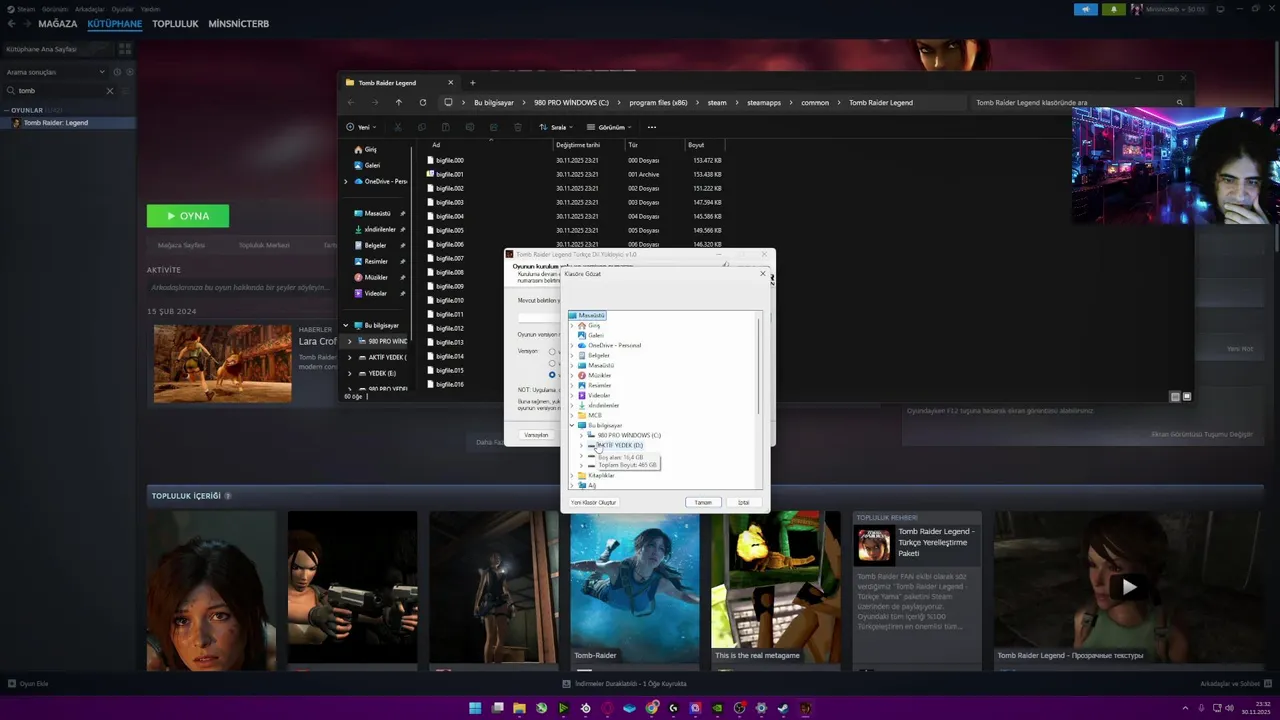Select the first Versiyon radio button in the installer
1280x720 pixels.
point(551,351)
